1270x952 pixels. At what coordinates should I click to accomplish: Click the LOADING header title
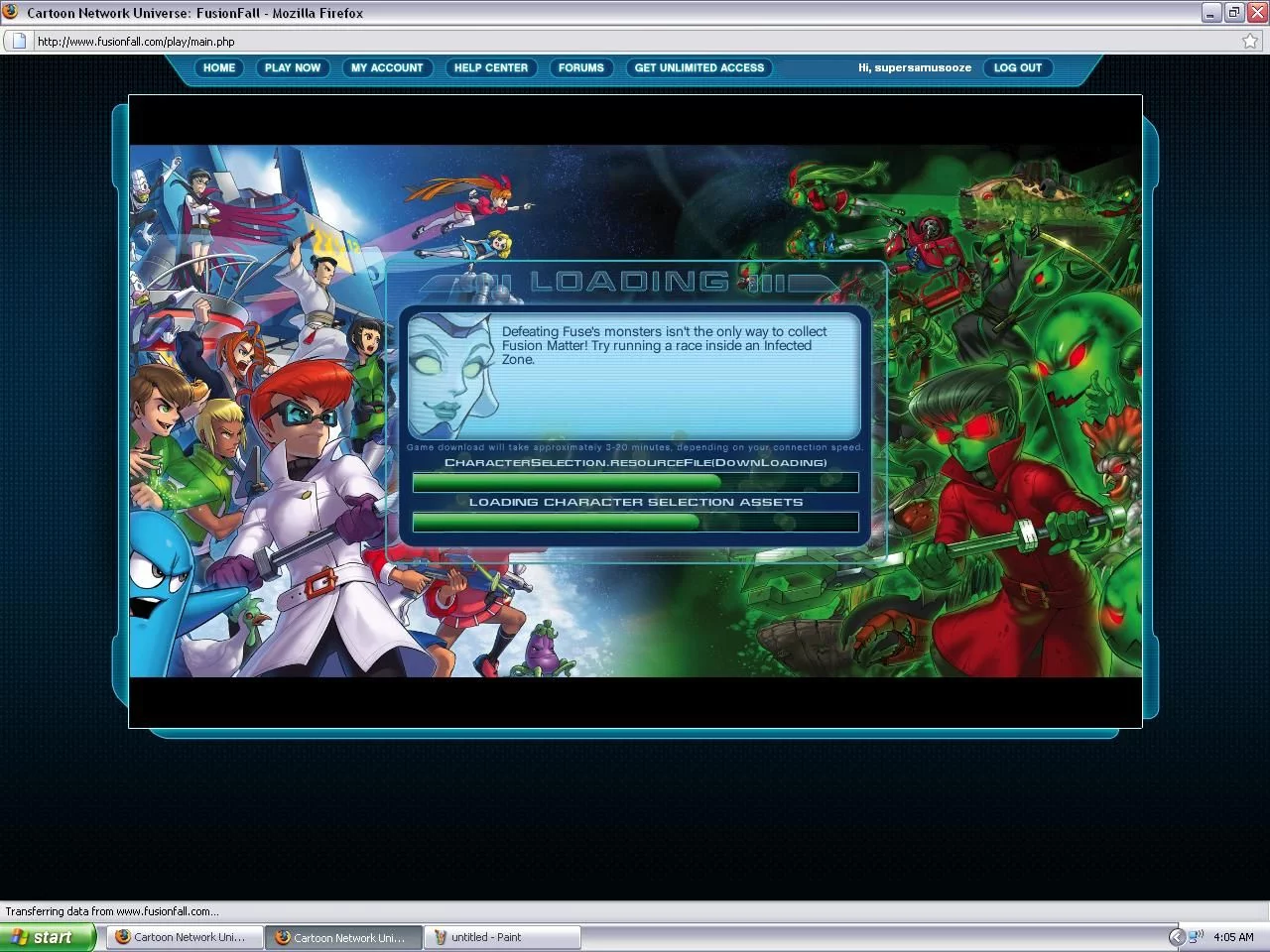click(x=630, y=282)
